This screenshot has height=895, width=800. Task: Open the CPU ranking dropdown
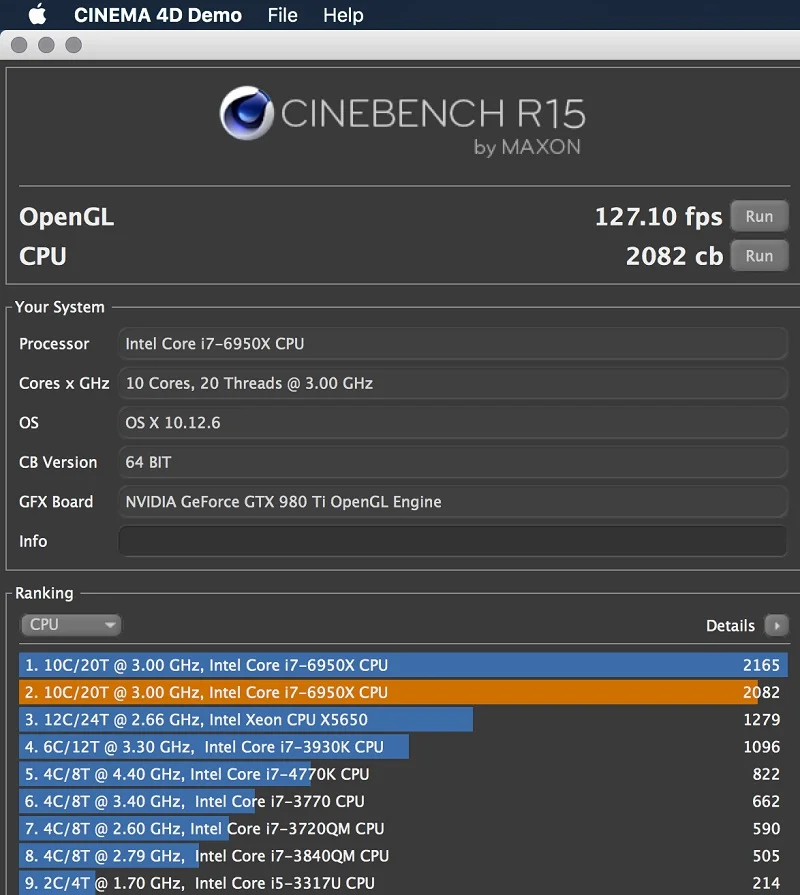point(71,624)
